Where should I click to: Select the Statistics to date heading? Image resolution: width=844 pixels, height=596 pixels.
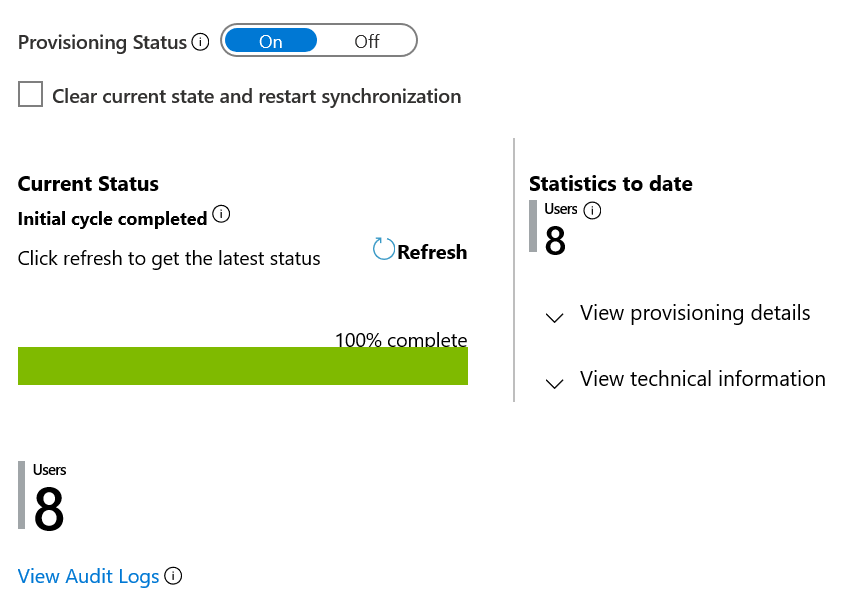click(x=610, y=184)
